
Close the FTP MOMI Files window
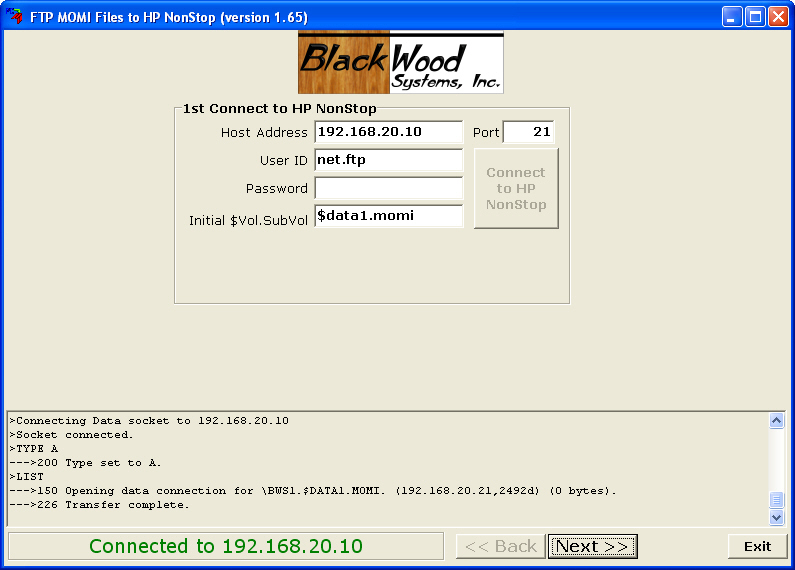[778, 17]
